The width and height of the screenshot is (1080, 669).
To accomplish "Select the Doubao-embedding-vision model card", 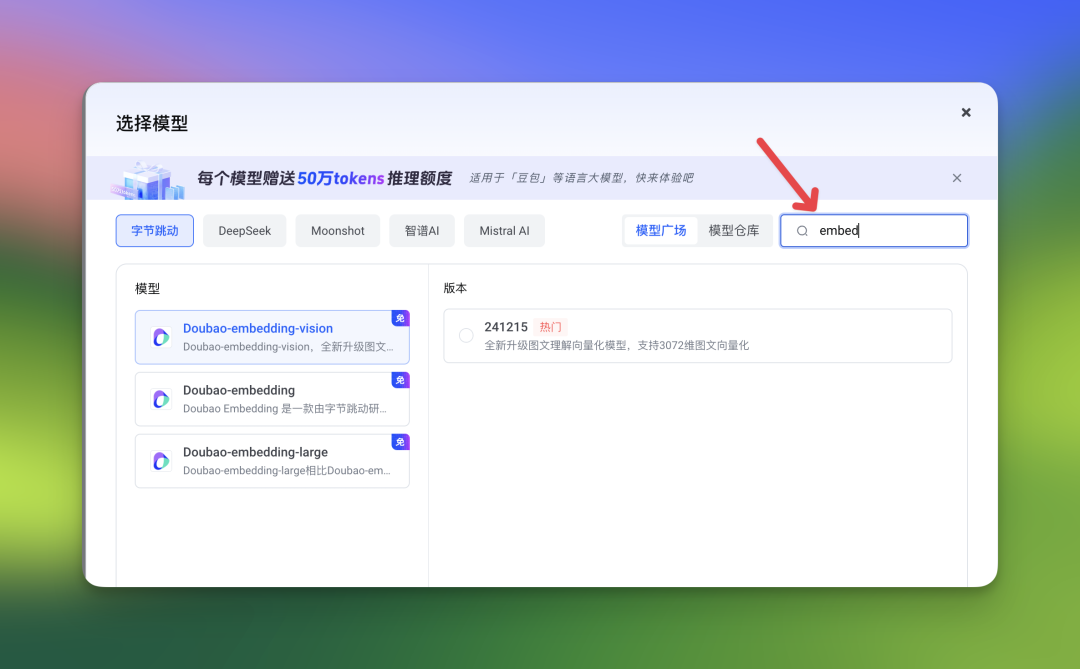I will [x=272, y=337].
